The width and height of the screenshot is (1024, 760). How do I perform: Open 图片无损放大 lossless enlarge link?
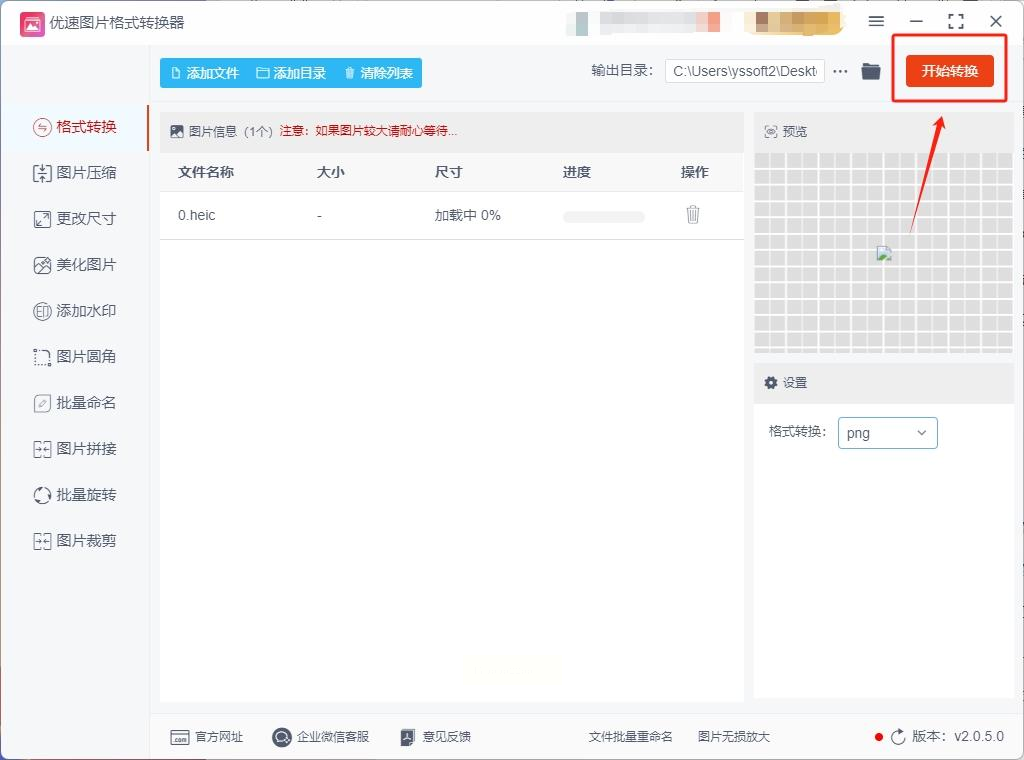(733, 736)
